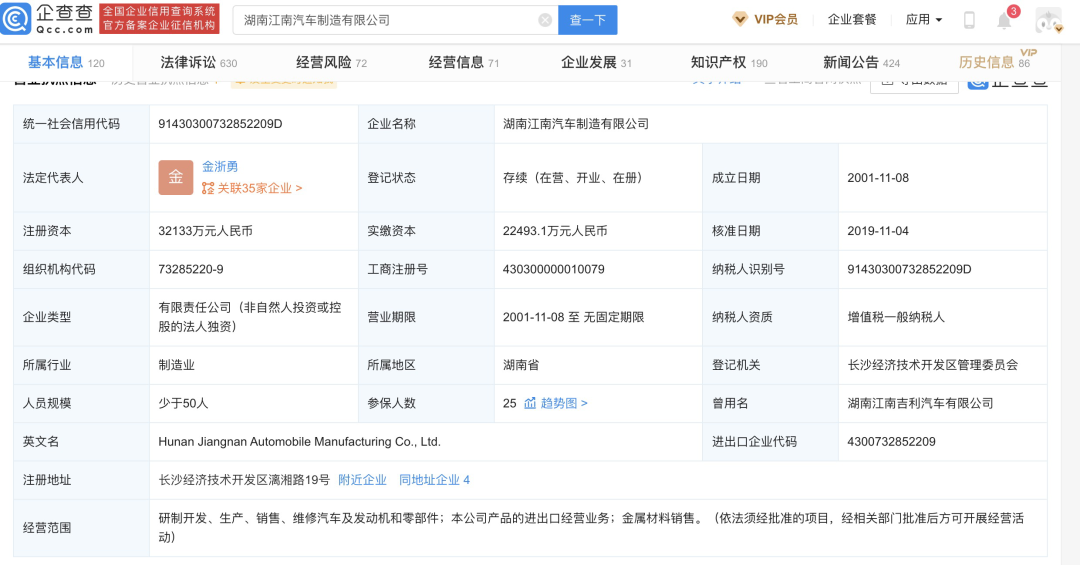Select establishment date 2001-11-08
1080x565 pixels.
878,178
